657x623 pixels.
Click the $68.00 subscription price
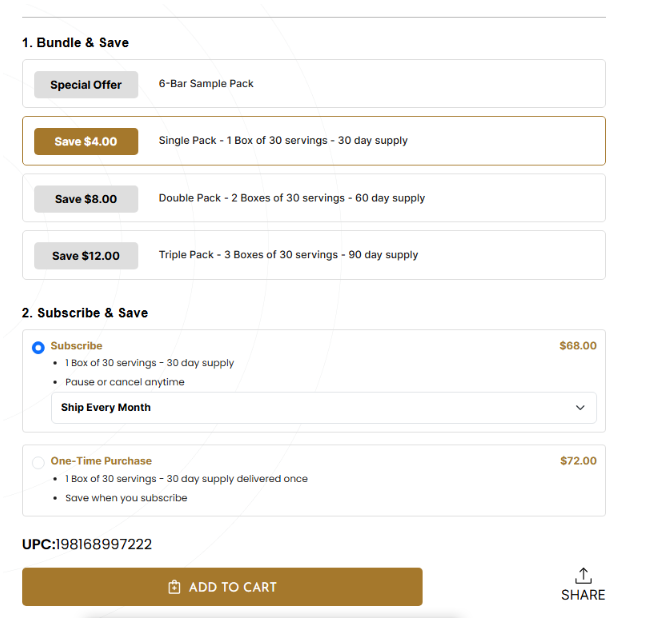tap(578, 346)
